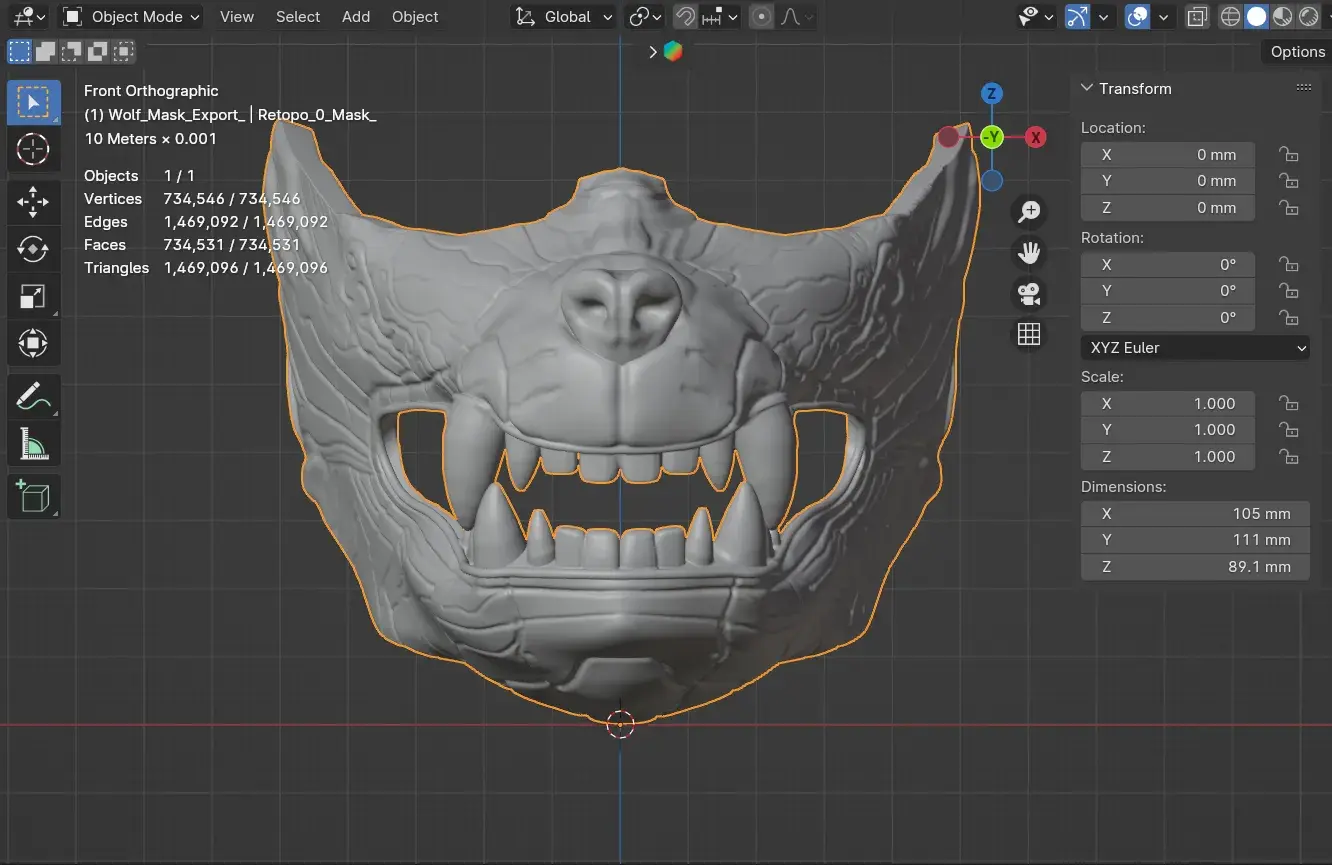Open the Object menu
Image resolution: width=1332 pixels, height=865 pixels.
415,17
